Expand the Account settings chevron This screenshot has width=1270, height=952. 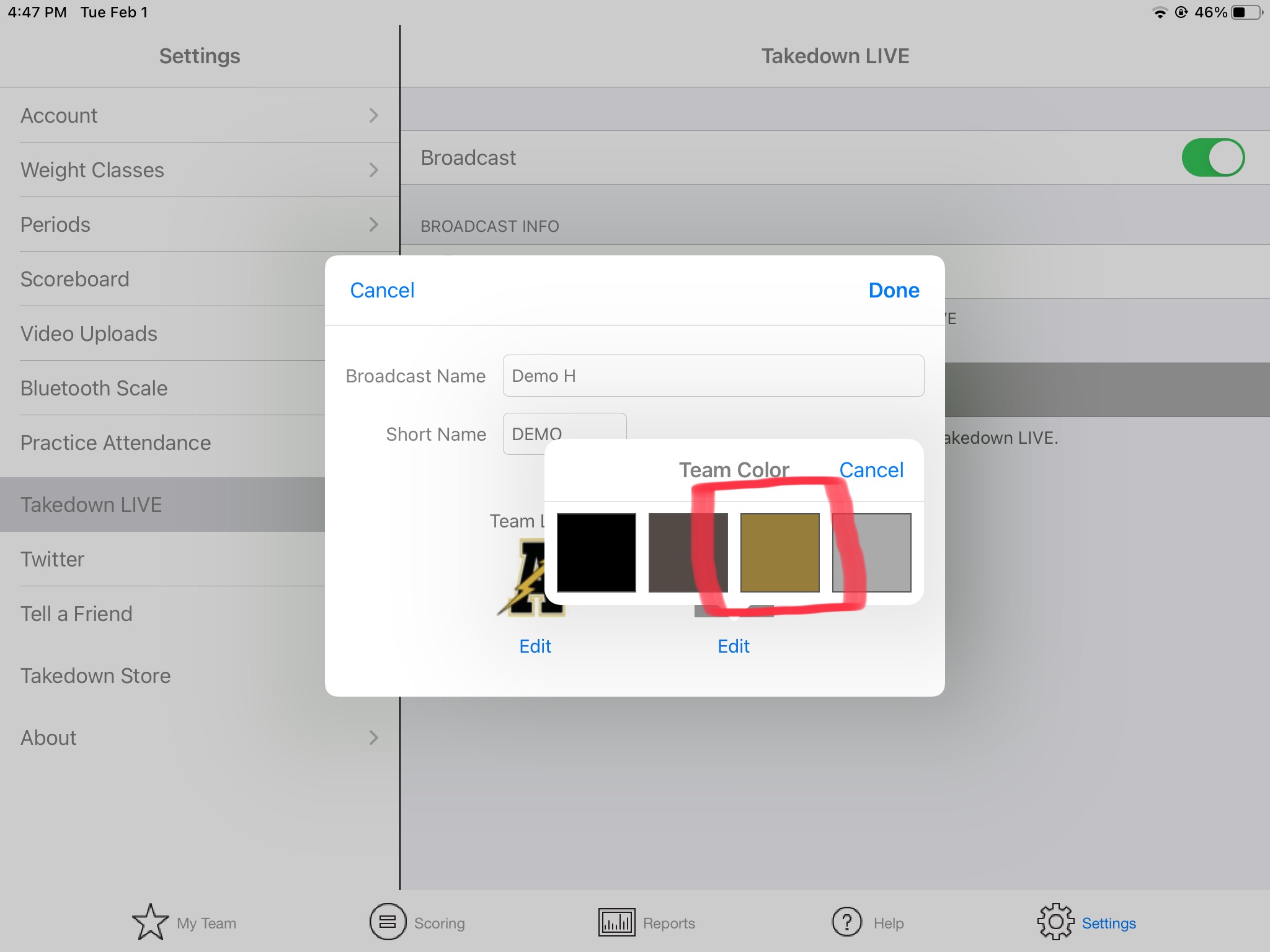pyautogui.click(x=373, y=115)
